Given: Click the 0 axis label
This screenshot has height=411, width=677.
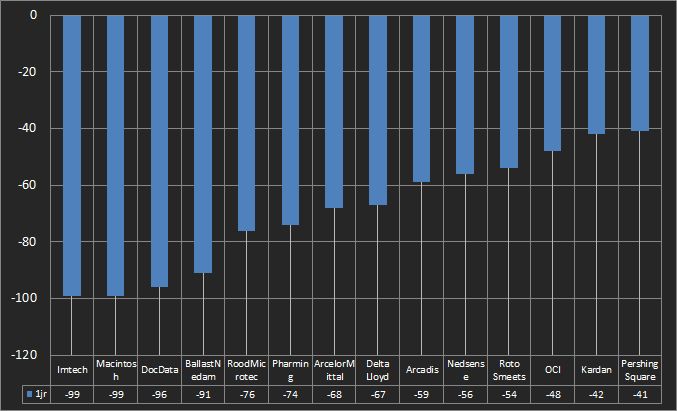Looking at the screenshot, I should tap(33, 15).
